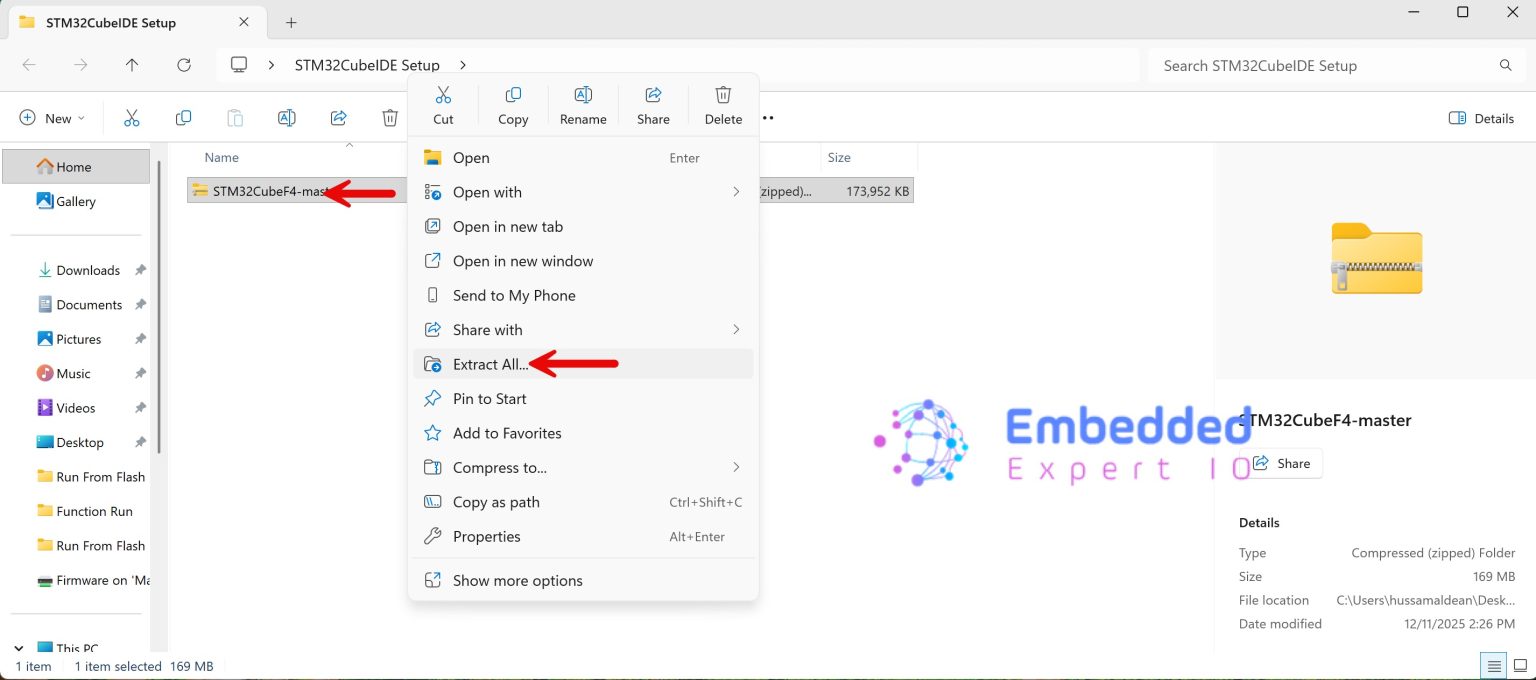1536x680 pixels.
Task: Unpin Documents from the sidebar
Action: [140, 304]
